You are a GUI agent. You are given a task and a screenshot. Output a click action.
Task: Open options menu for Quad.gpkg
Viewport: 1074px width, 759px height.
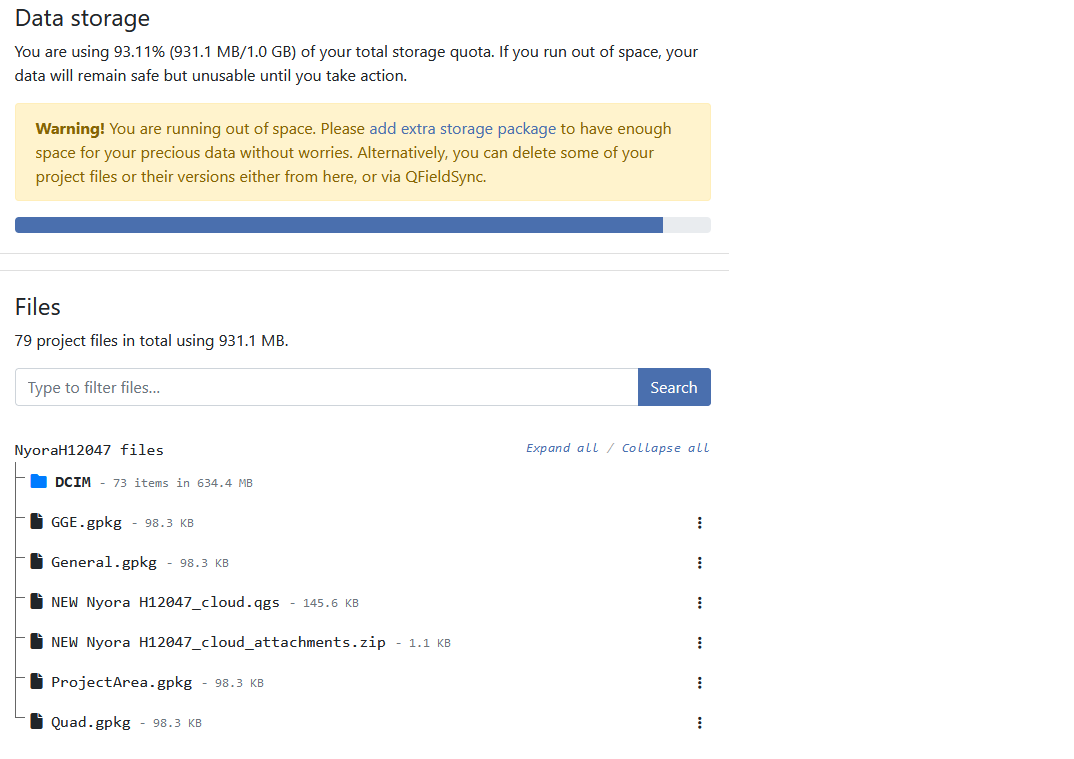coord(699,722)
